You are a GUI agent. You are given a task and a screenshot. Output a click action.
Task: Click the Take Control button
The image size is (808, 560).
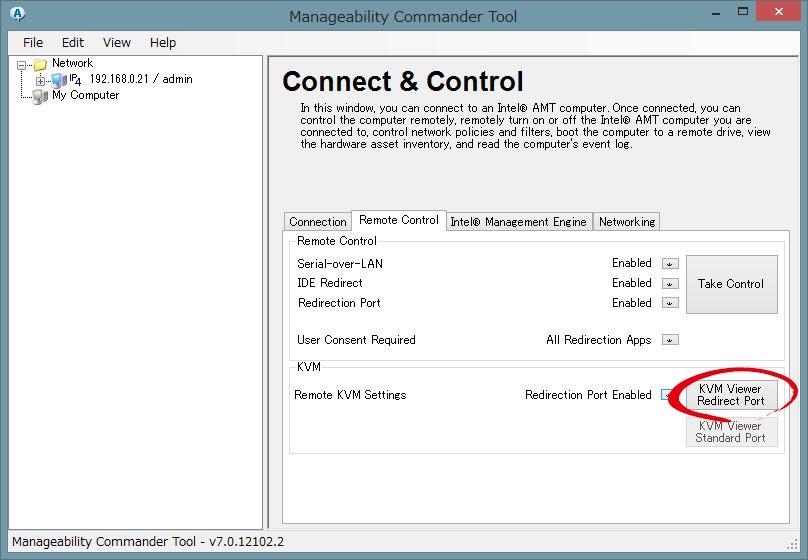click(731, 284)
